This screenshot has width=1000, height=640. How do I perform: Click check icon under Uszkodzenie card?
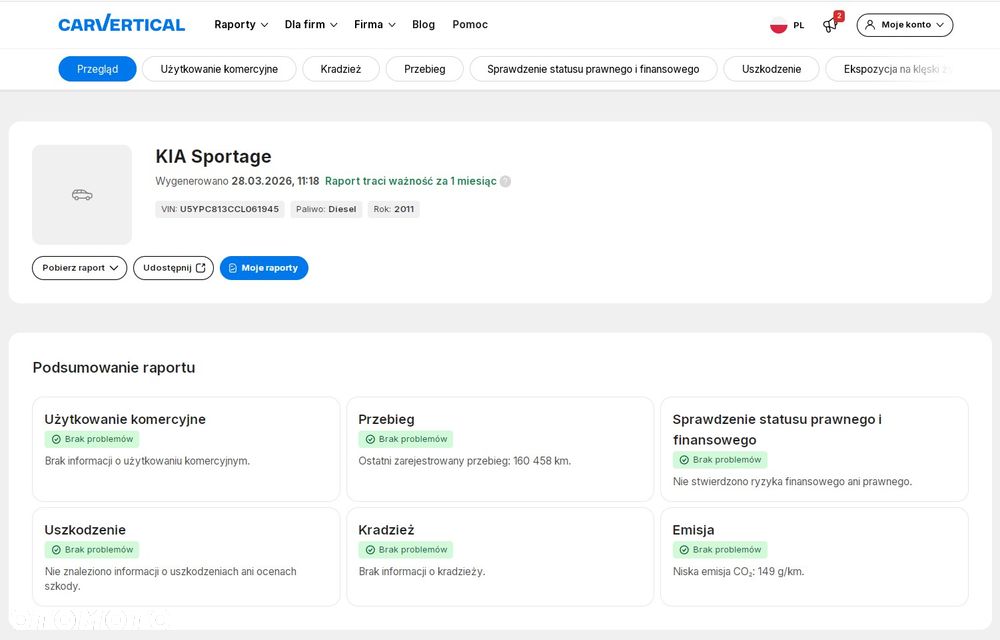coord(56,549)
